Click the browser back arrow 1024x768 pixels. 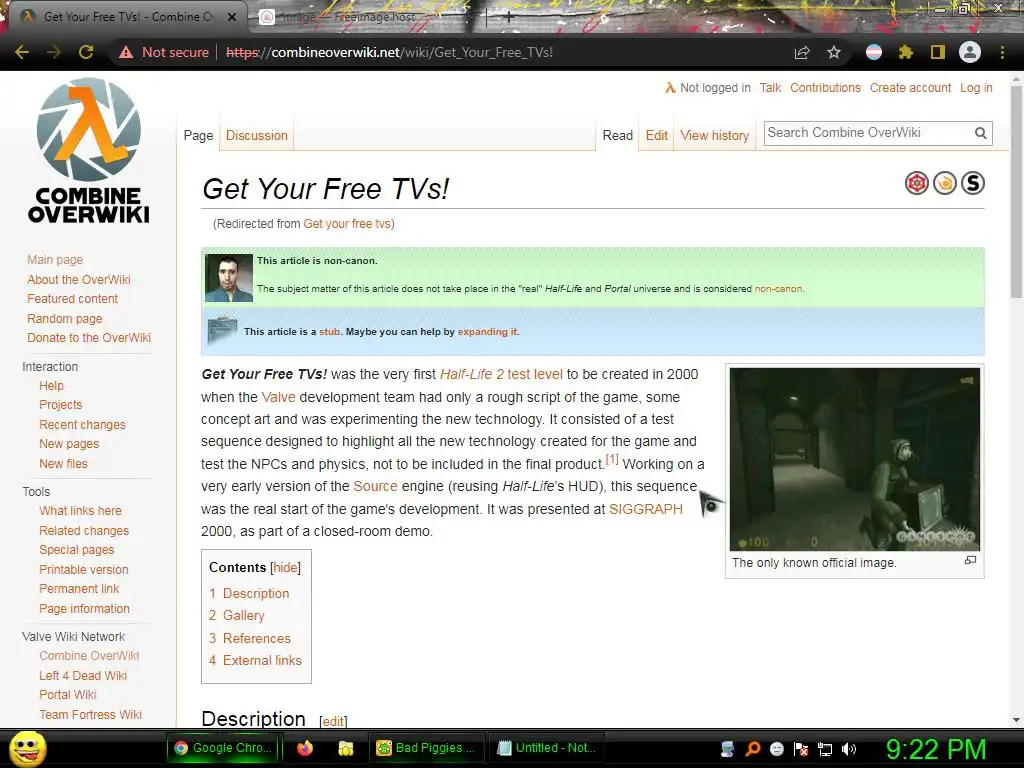point(22,52)
